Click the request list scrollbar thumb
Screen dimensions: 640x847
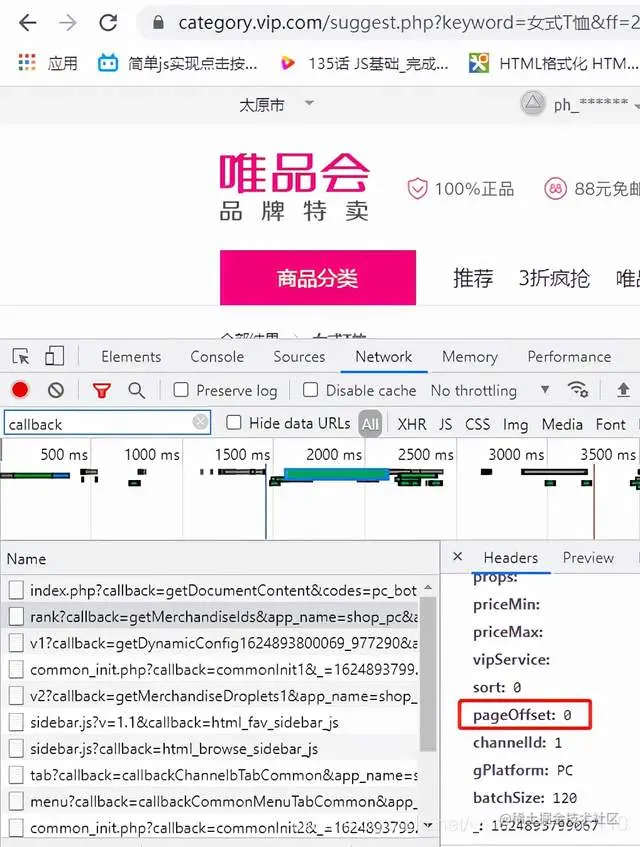coord(428,674)
